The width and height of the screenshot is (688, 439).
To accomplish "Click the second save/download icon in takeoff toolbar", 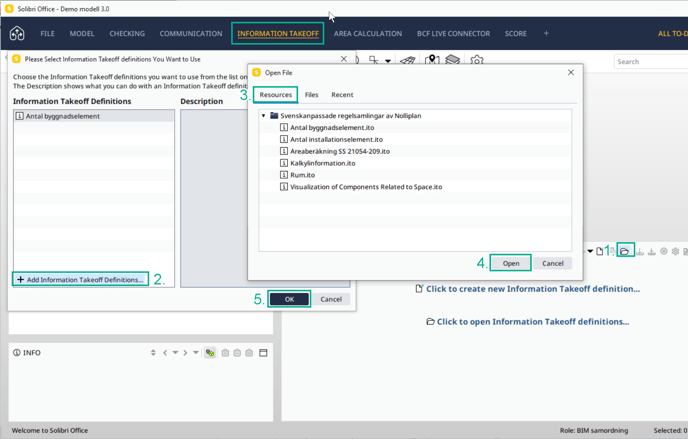I will [652, 251].
